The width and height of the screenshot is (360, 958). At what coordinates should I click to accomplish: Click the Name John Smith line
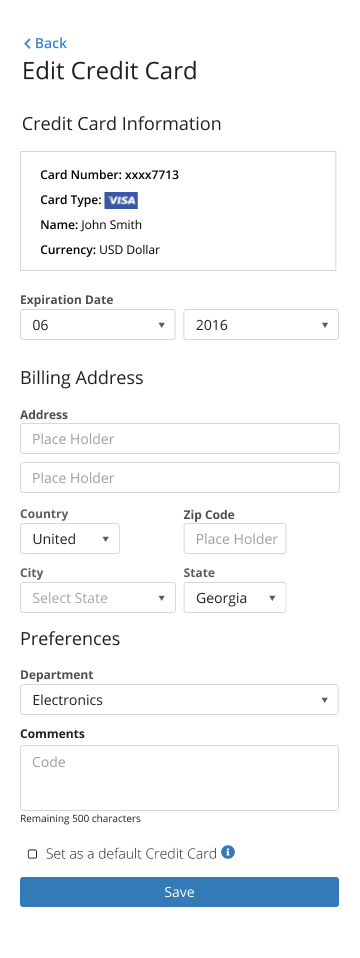[x=91, y=225]
